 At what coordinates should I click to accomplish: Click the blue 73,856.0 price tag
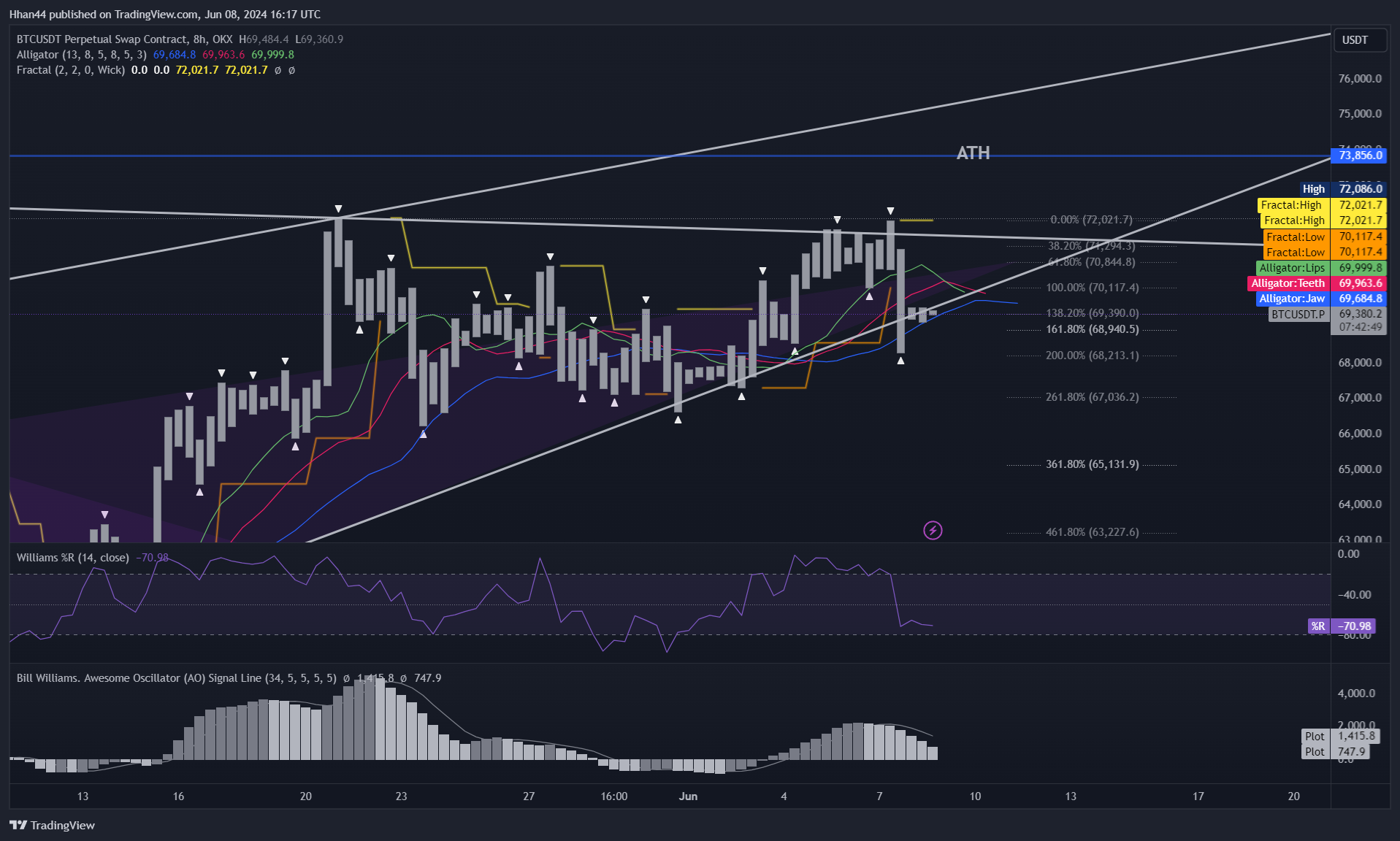click(x=1359, y=155)
